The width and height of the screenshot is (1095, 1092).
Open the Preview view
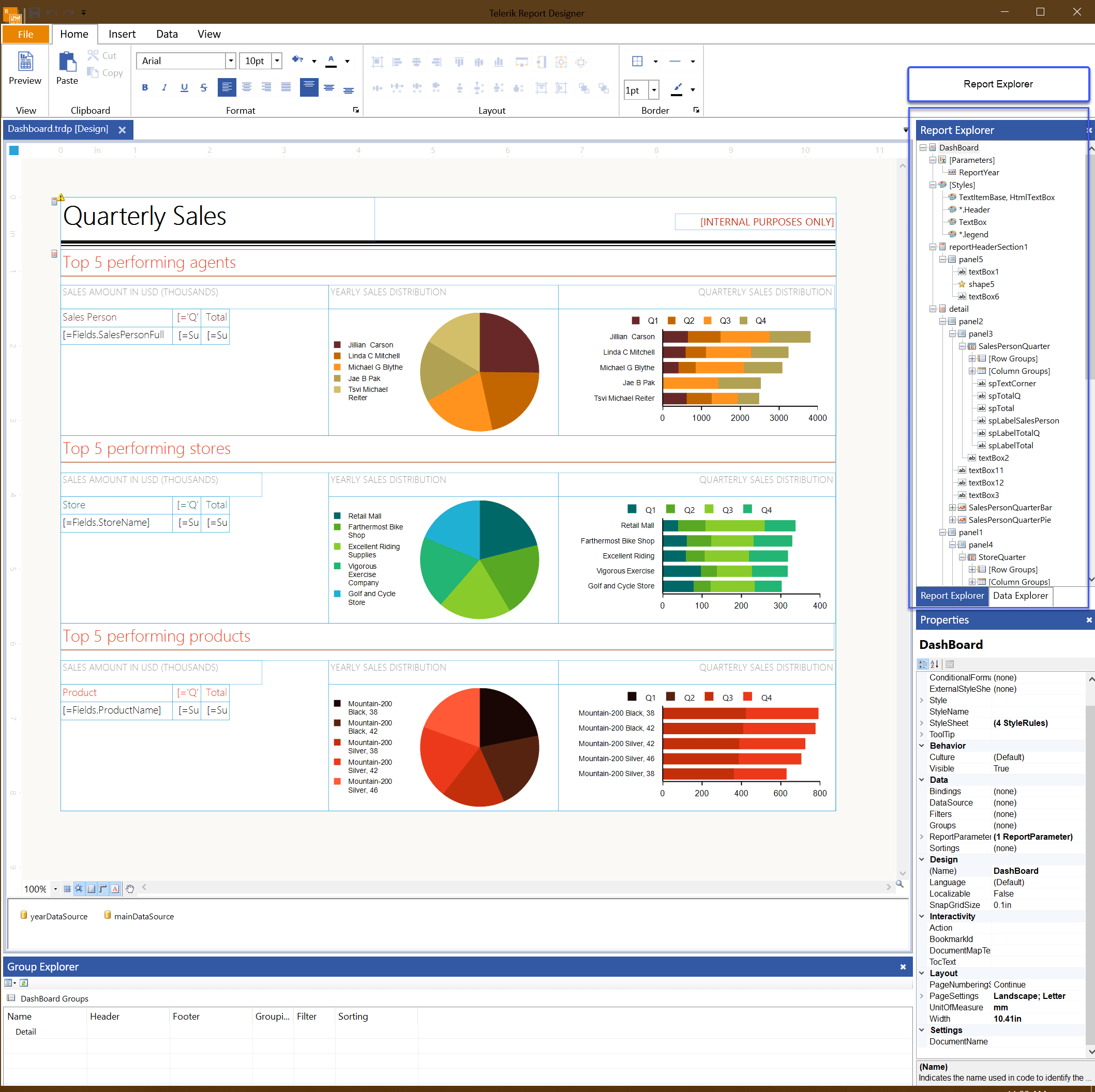click(x=25, y=69)
